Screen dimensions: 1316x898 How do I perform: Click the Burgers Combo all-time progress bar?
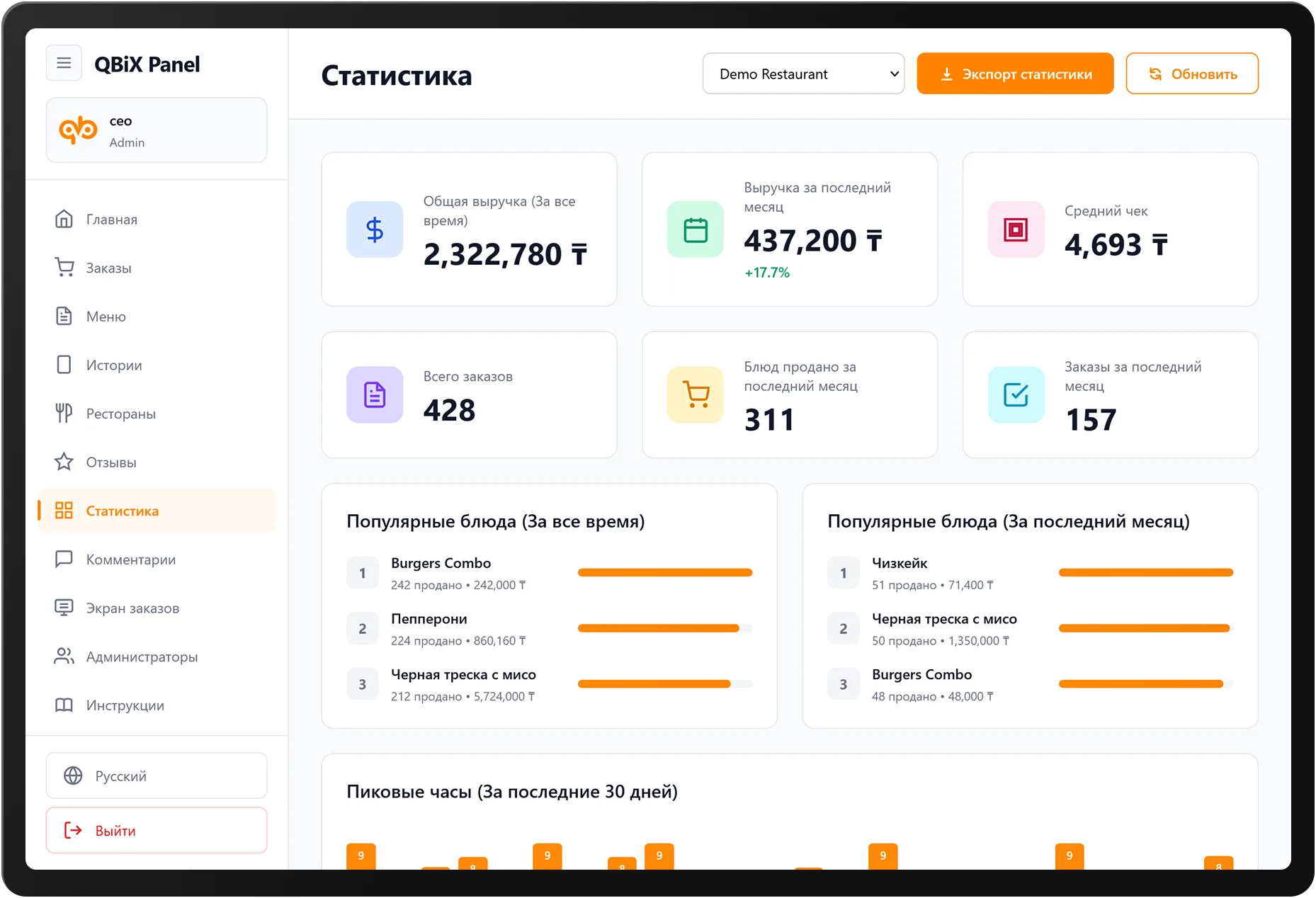[664, 572]
